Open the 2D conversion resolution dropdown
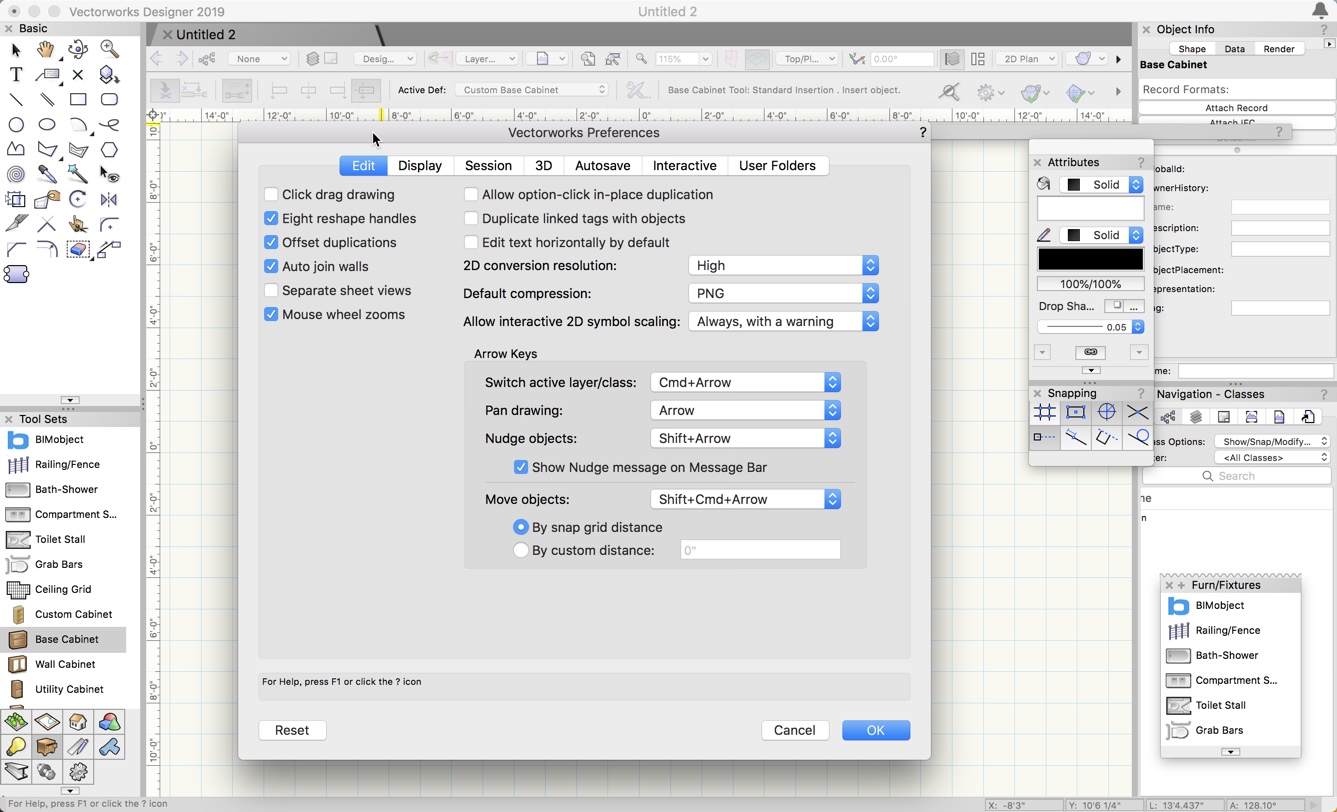Viewport: 1337px width, 812px height. pos(783,265)
